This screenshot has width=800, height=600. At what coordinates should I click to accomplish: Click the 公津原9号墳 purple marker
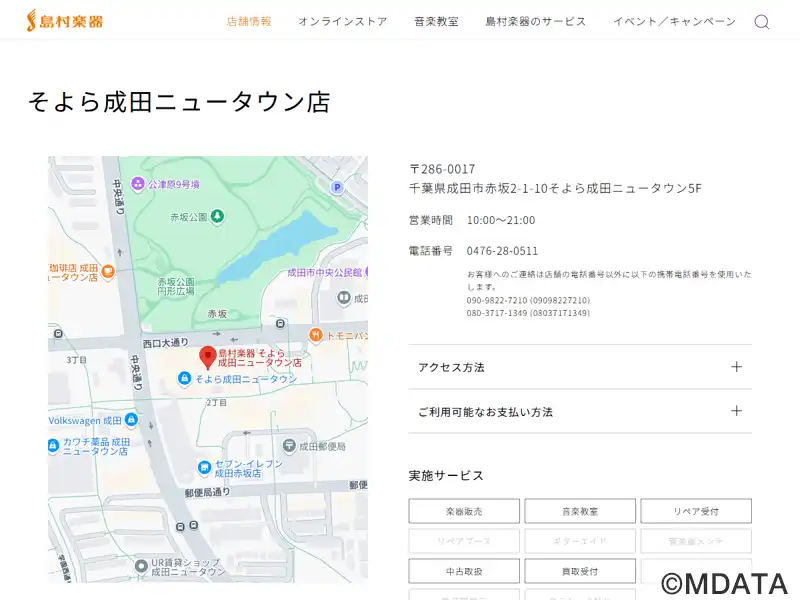pyautogui.click(x=137, y=184)
